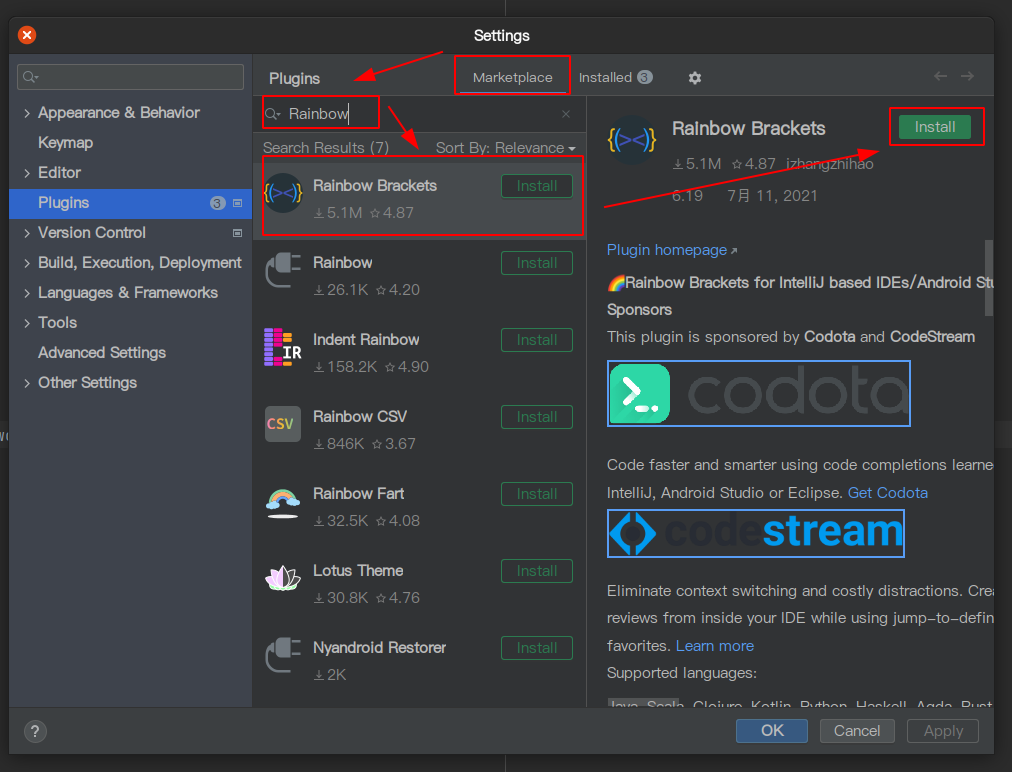Clear the plugin search with X icon
Image resolution: width=1012 pixels, height=772 pixels.
pos(566,114)
